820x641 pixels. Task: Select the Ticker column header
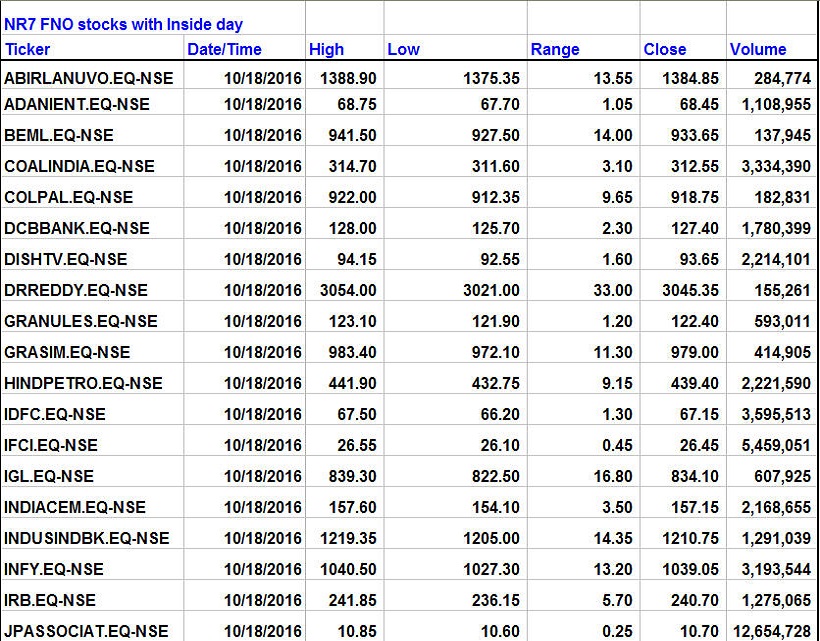pyautogui.click(x=28, y=49)
